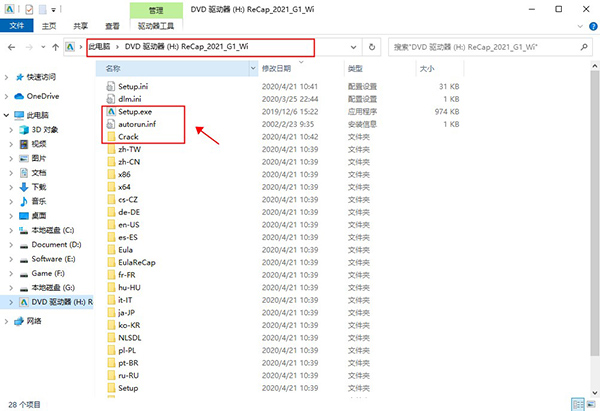The image size is (600, 411).
Task: Expand the Quick access tree node
Action: 6,77
